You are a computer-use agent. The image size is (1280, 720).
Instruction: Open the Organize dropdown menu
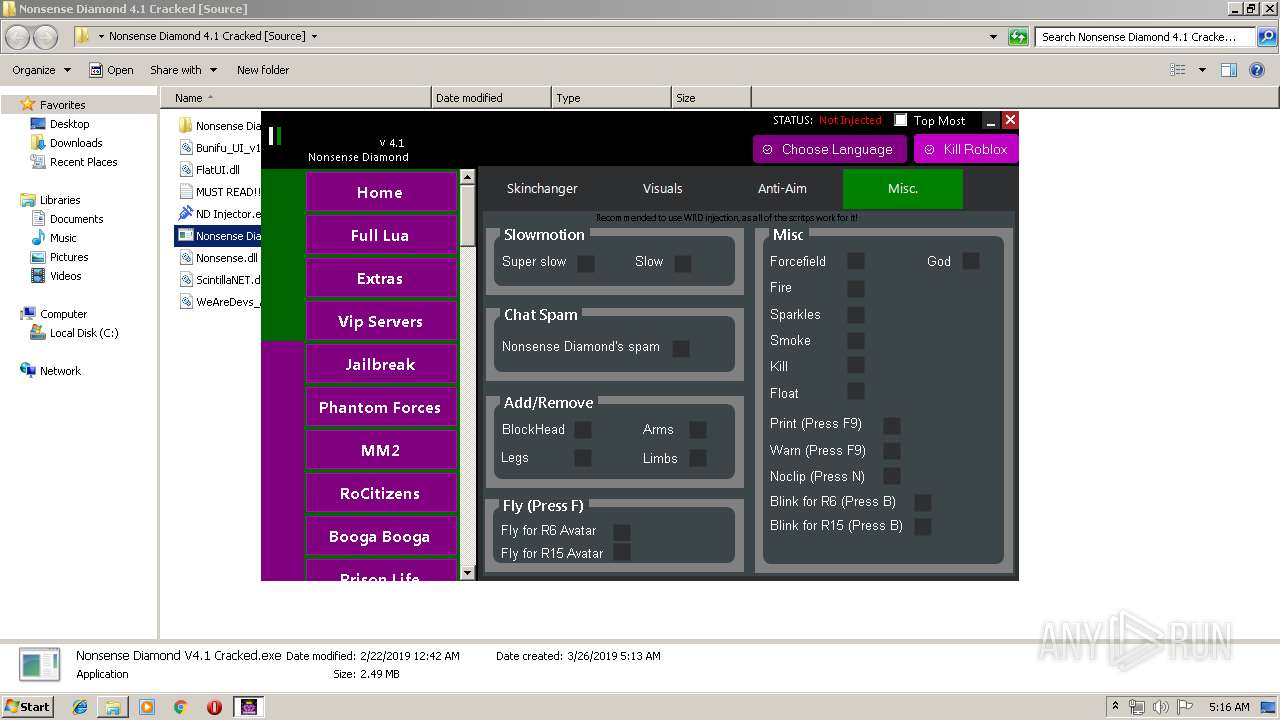click(x=42, y=70)
